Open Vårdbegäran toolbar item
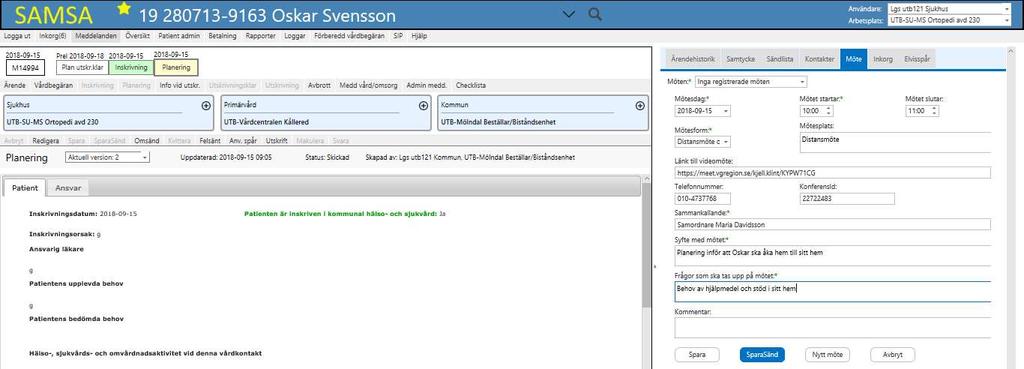Screen dimensions: 1024x369 coord(54,85)
